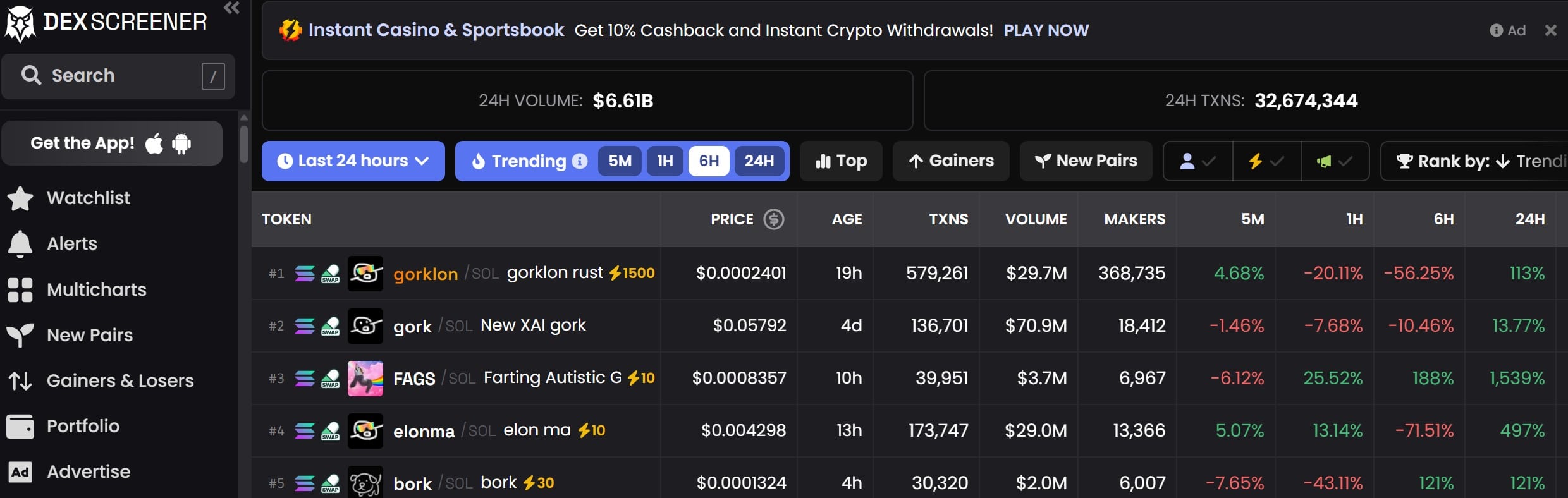Viewport: 1568px width, 498px height.
Task: Sort by AGE column header
Action: [847, 219]
